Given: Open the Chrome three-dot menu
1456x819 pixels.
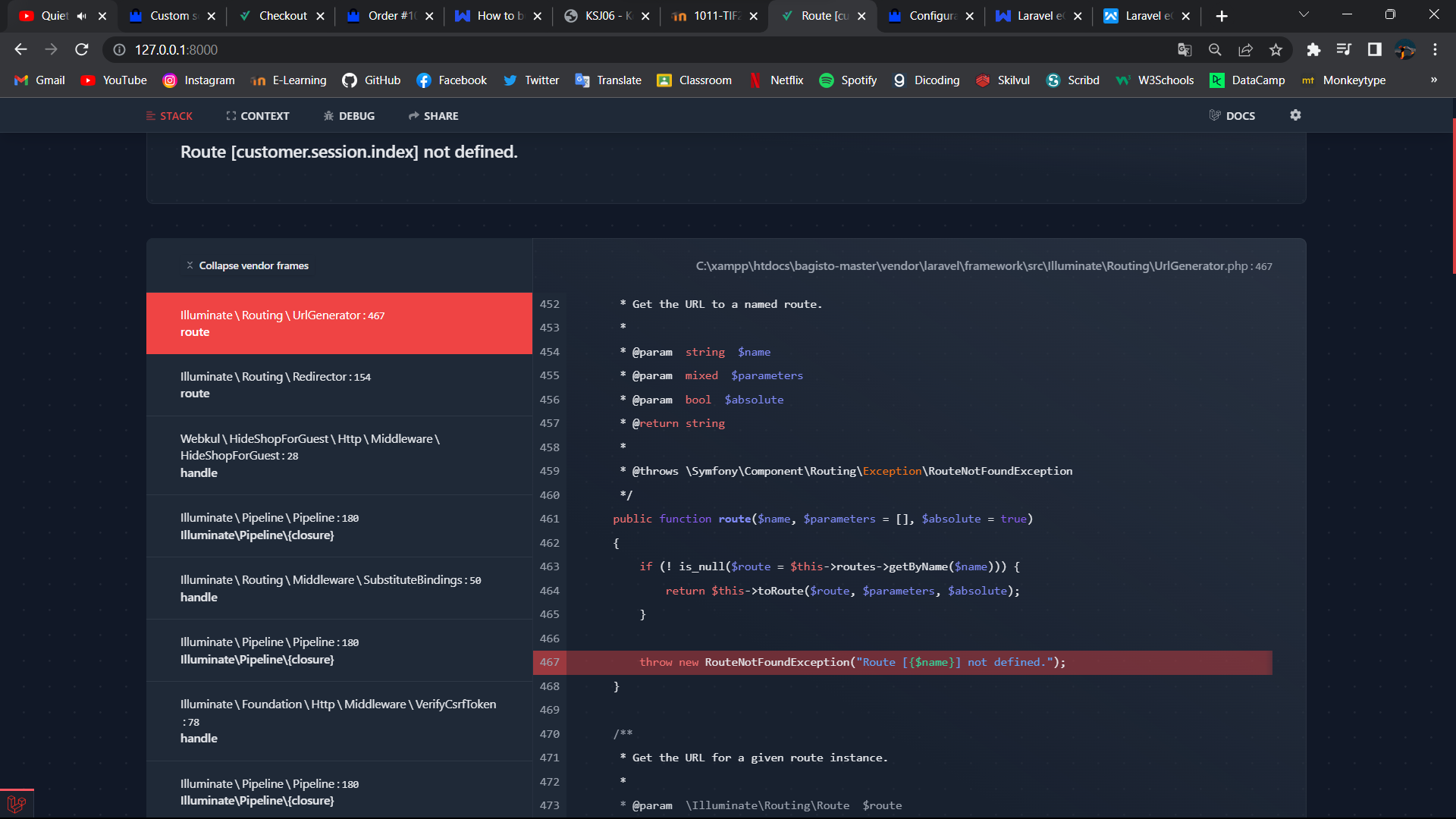Looking at the screenshot, I should click(1435, 49).
